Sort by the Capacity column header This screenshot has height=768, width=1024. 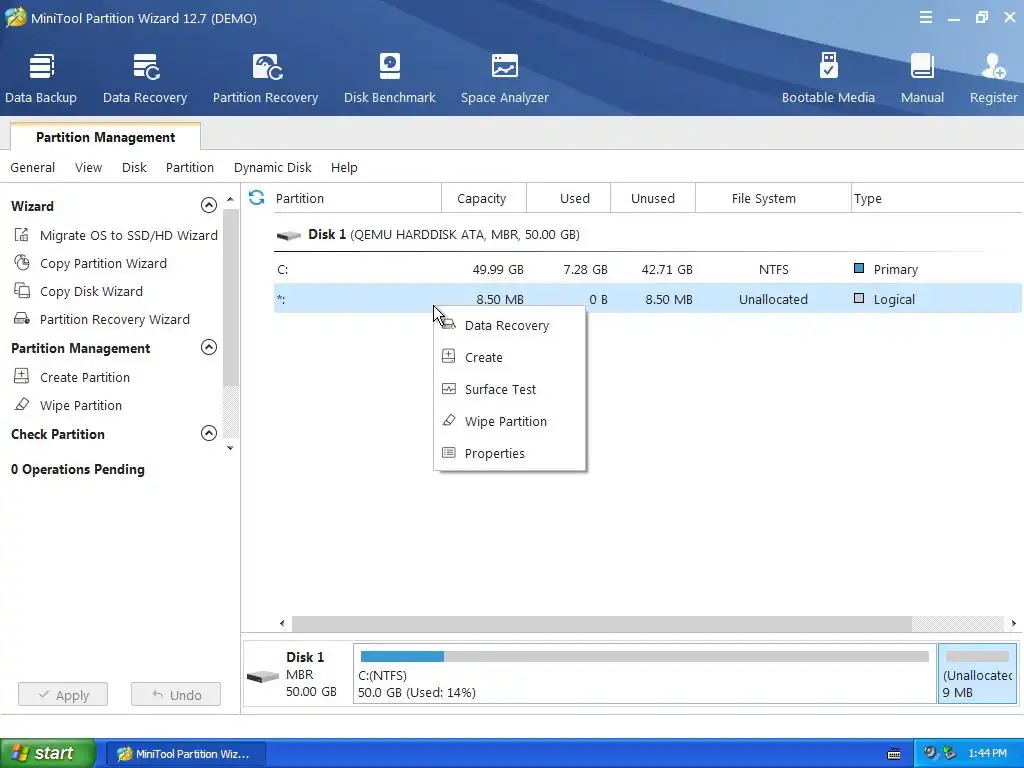483,198
